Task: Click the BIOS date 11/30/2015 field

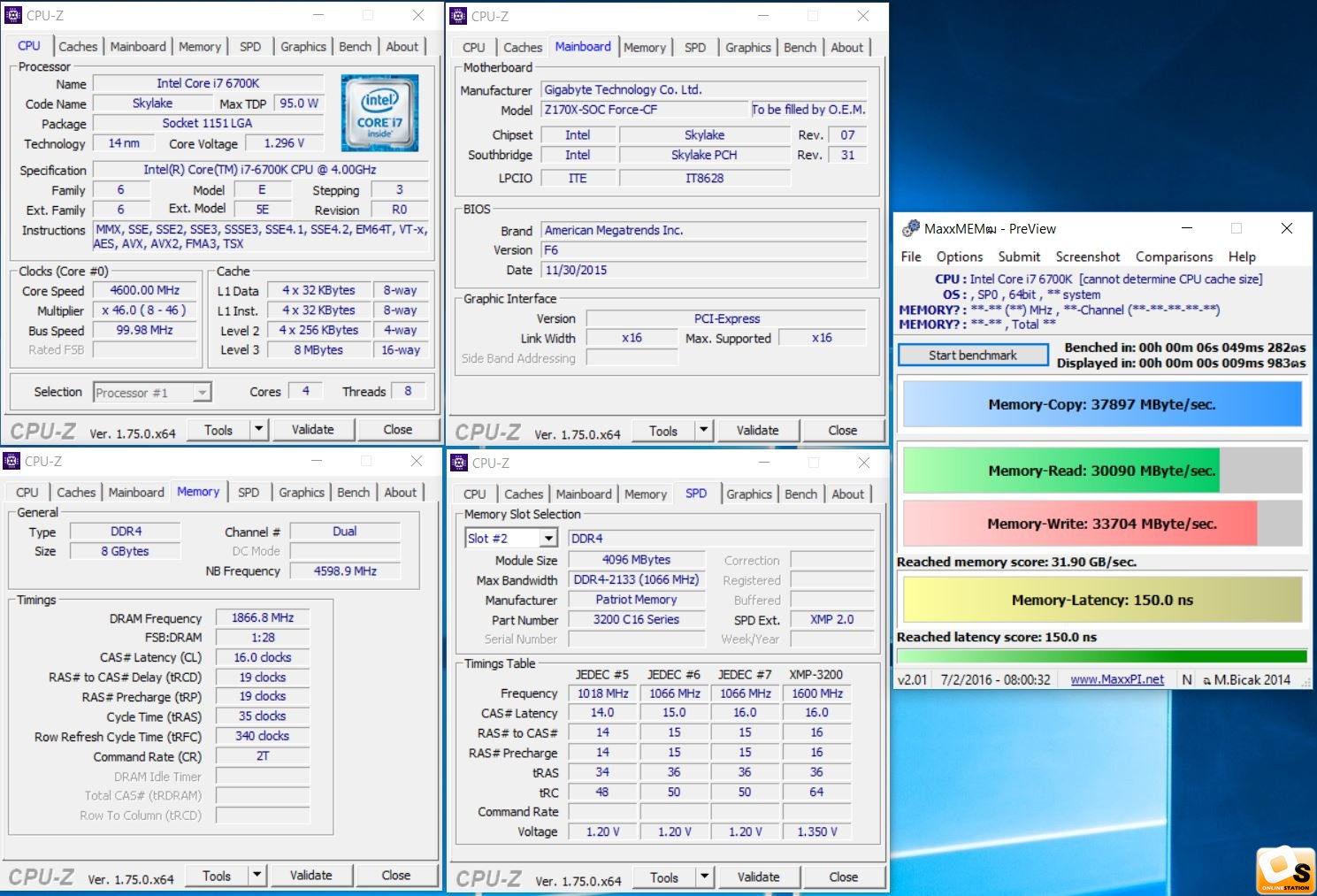Action: pyautogui.click(x=704, y=270)
